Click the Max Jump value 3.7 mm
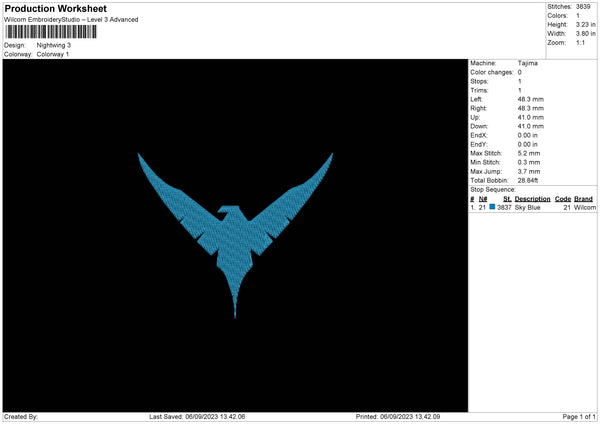The image size is (600, 424). 529,171
